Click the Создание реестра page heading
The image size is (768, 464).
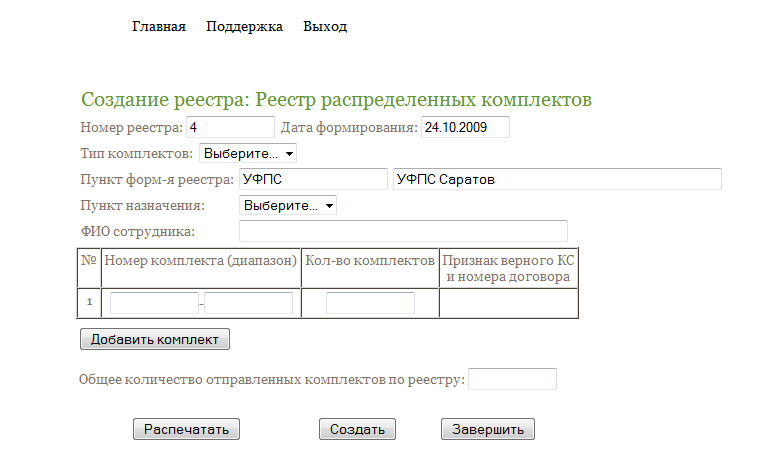coord(336,99)
